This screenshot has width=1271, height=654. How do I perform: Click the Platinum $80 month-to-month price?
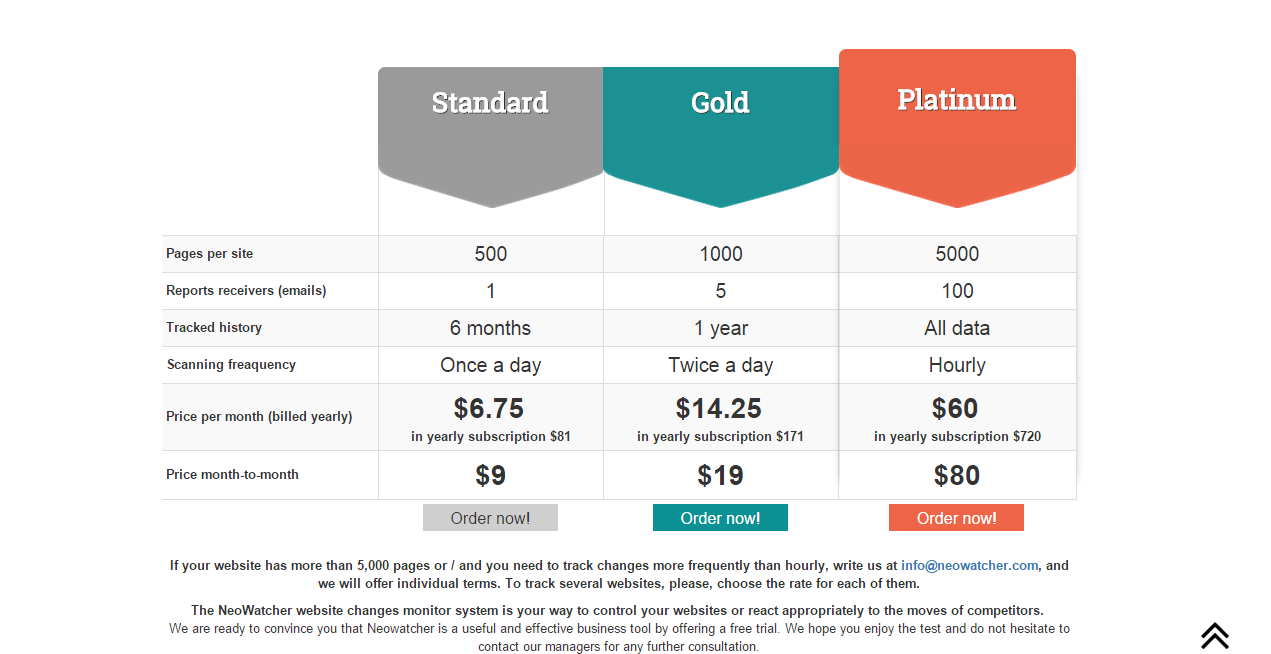coord(957,475)
